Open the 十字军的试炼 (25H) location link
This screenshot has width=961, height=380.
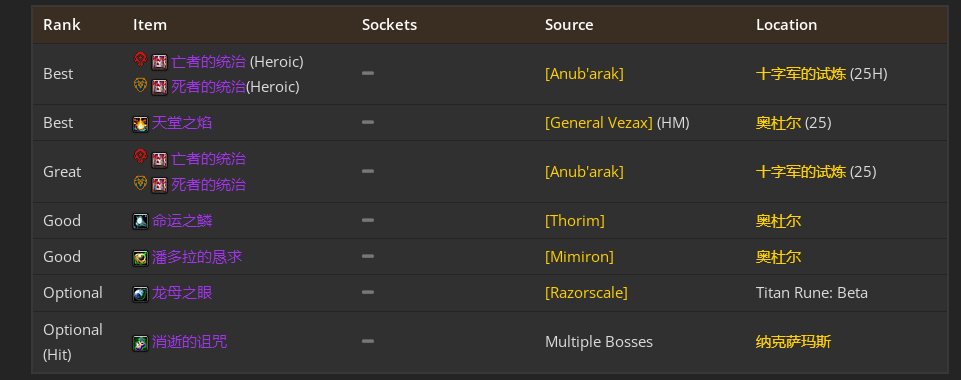(x=801, y=74)
